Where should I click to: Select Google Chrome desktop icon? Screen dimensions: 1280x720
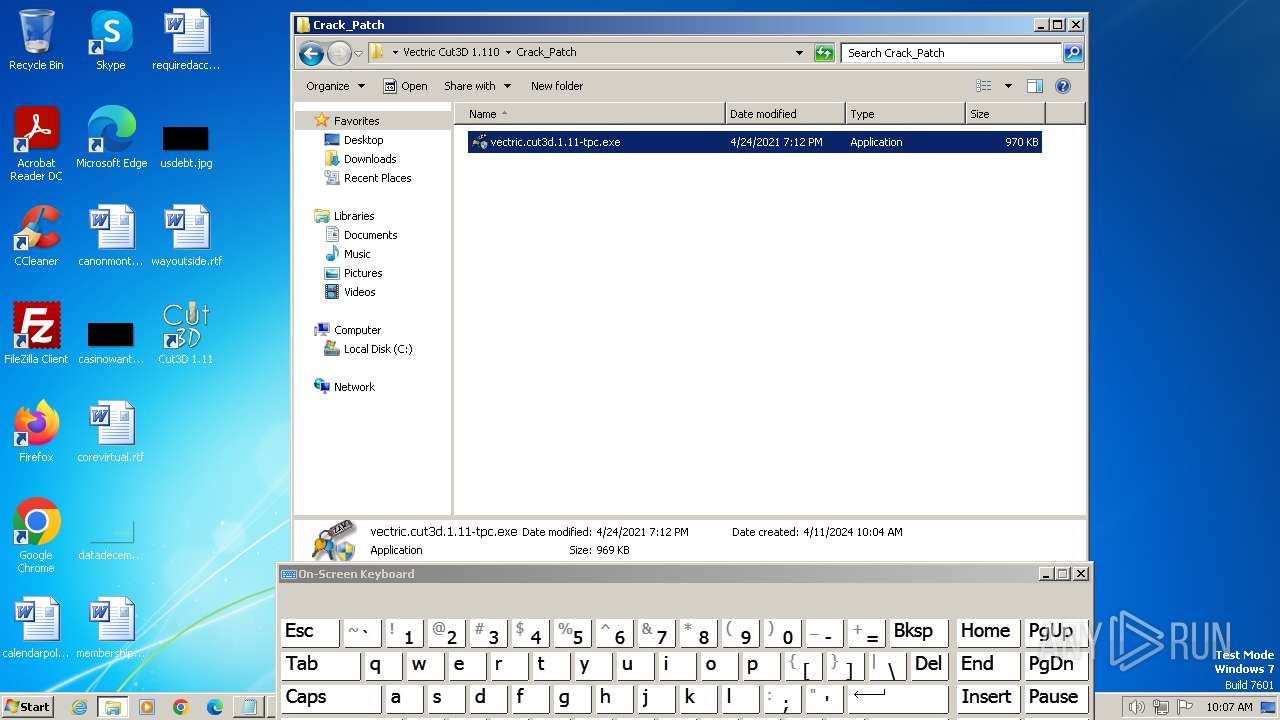click(36, 536)
